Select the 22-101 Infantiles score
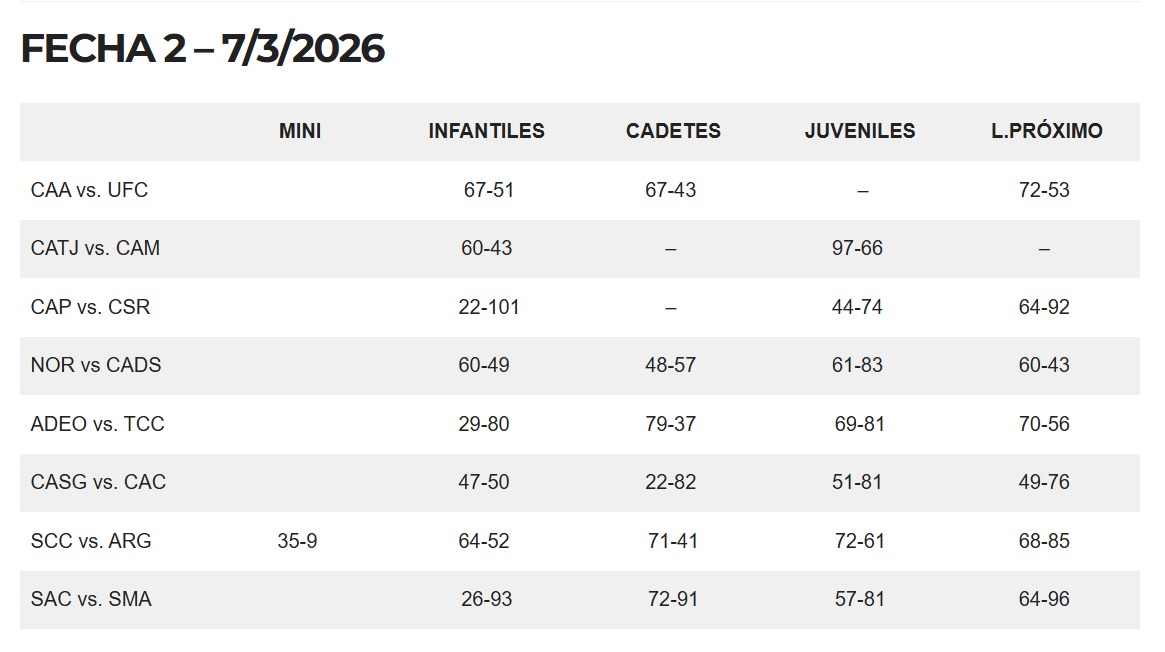The width and height of the screenshot is (1165, 652). point(489,307)
